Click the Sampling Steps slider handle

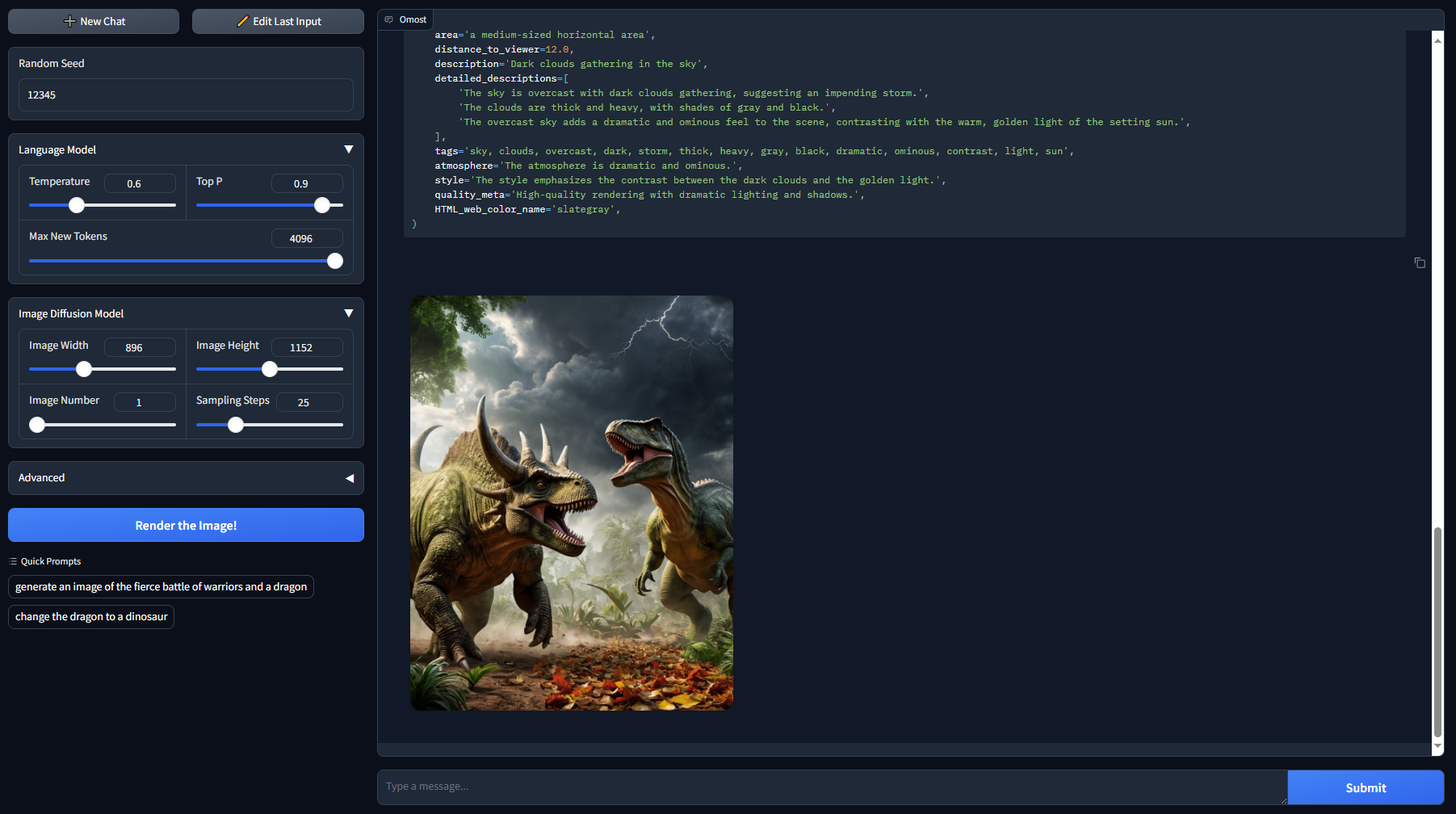pyautogui.click(x=236, y=425)
